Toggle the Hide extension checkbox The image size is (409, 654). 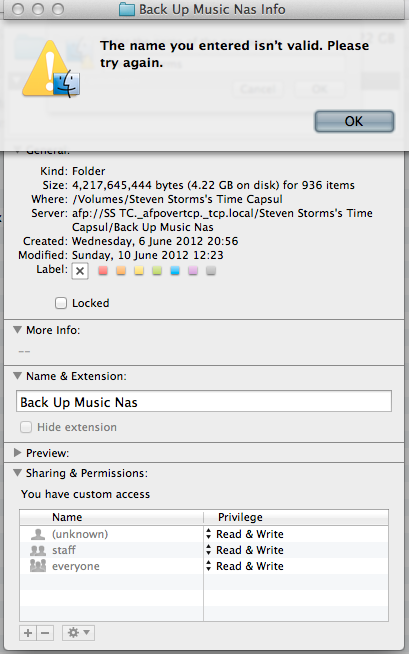[26, 427]
